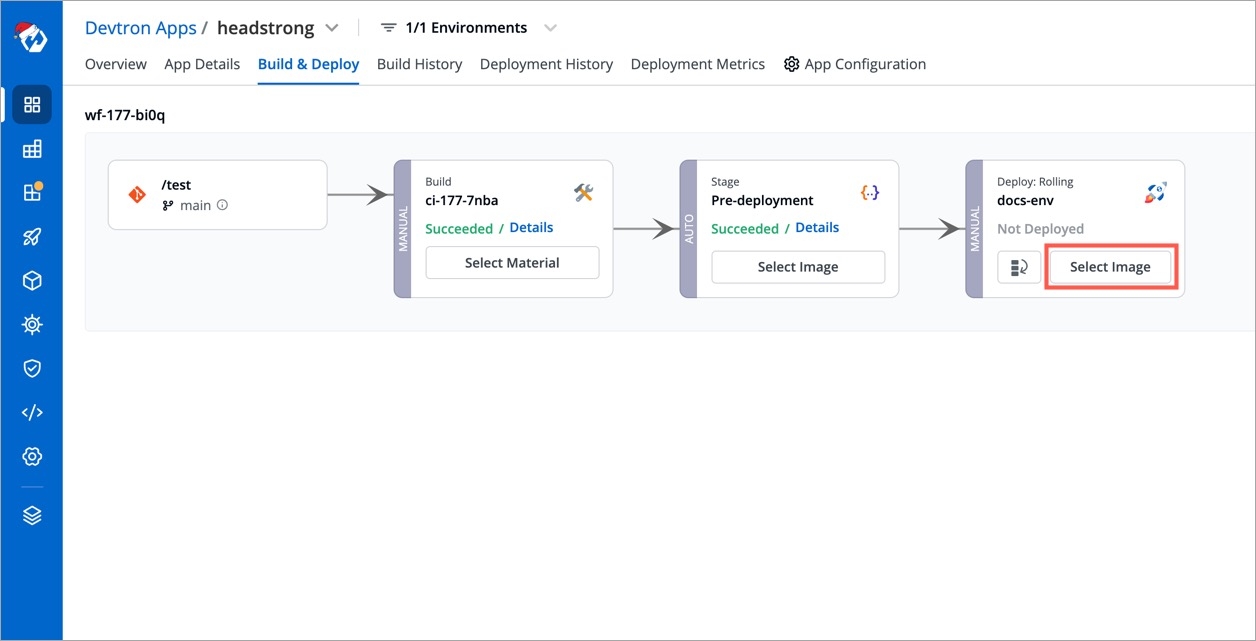Click Select Material button in Build node
Viewport: 1256px width, 641px height.
click(x=512, y=263)
